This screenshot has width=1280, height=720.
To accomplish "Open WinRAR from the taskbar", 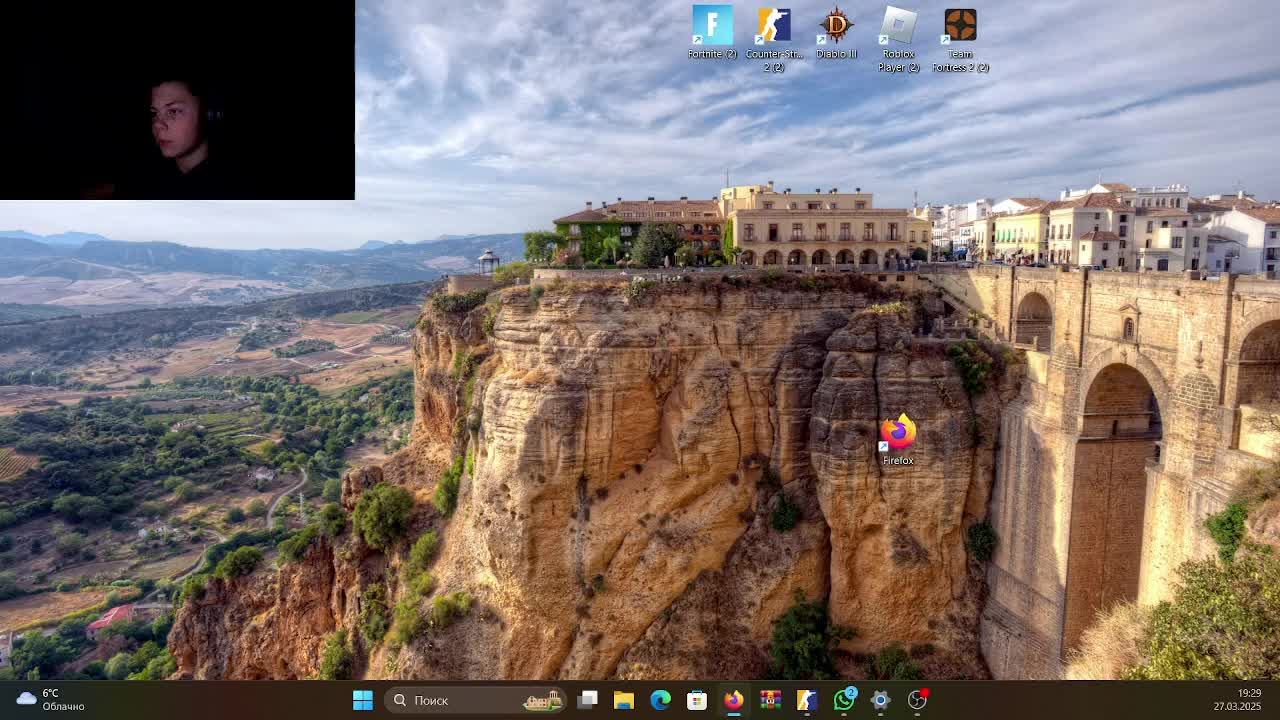I will 770,700.
